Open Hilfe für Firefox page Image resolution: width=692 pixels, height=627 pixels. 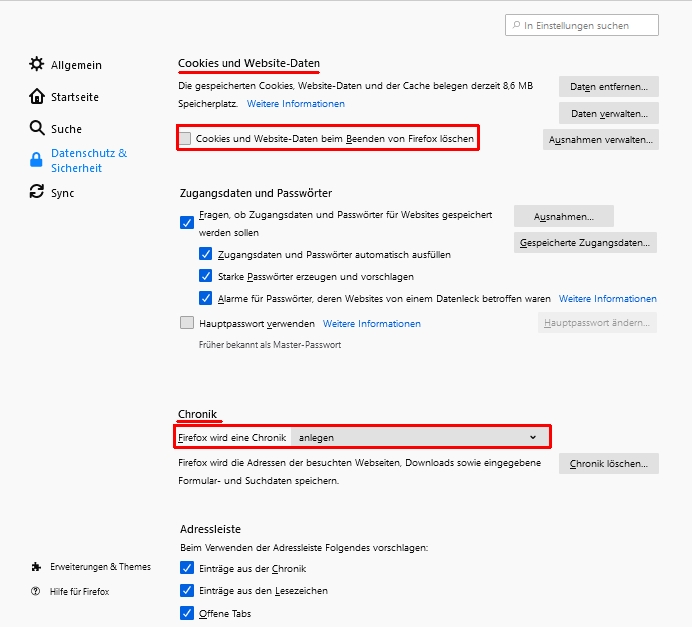(x=80, y=591)
